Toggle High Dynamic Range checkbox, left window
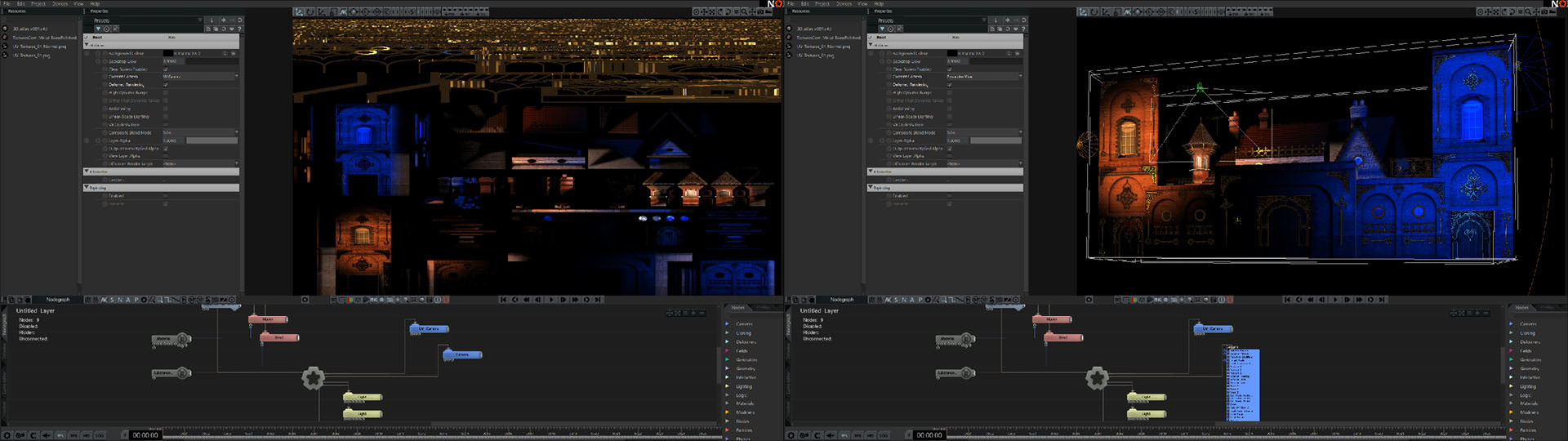Viewport: 1568px width, 441px height. tap(166, 92)
